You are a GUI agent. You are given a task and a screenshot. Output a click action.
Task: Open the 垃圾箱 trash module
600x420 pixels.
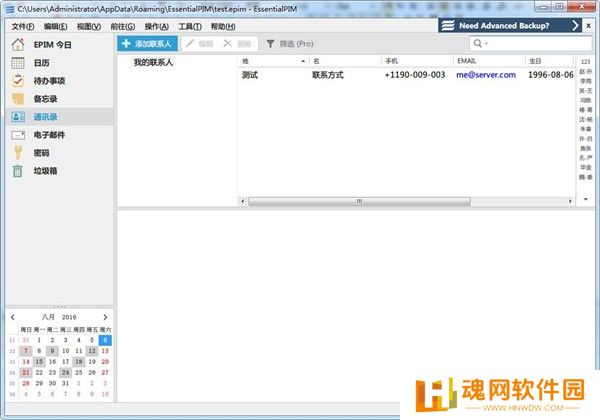45,171
